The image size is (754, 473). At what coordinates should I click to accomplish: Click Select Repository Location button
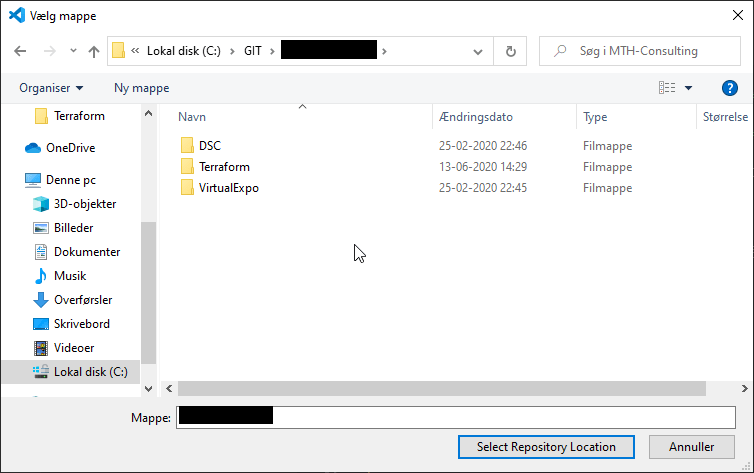click(546, 447)
